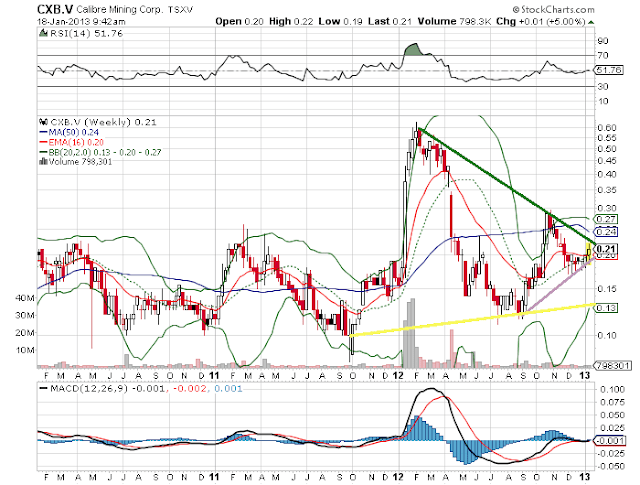This screenshot has height=485, width=640.
Task: Click the candlestick icon before CXB.V (Weekly)
Action: 43,122
